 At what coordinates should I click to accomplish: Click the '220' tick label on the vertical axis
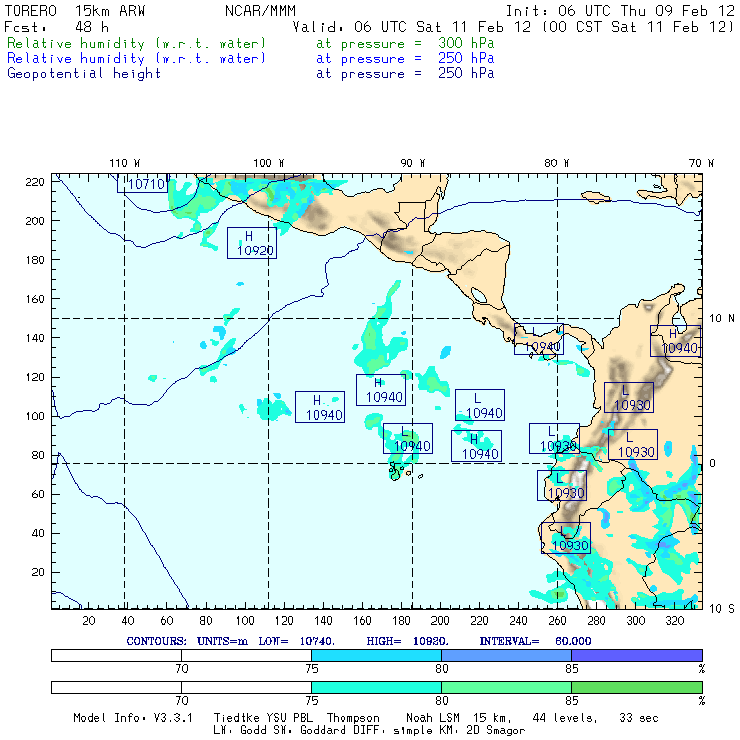coord(35,182)
